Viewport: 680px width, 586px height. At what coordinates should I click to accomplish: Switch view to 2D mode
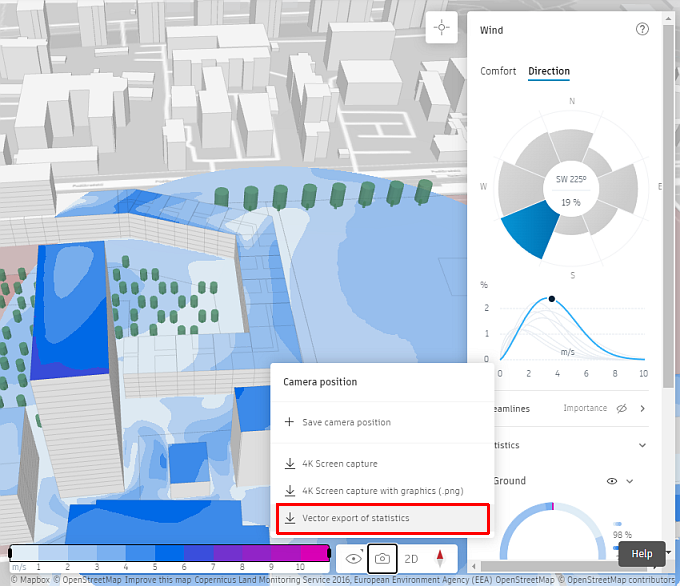[x=411, y=558]
